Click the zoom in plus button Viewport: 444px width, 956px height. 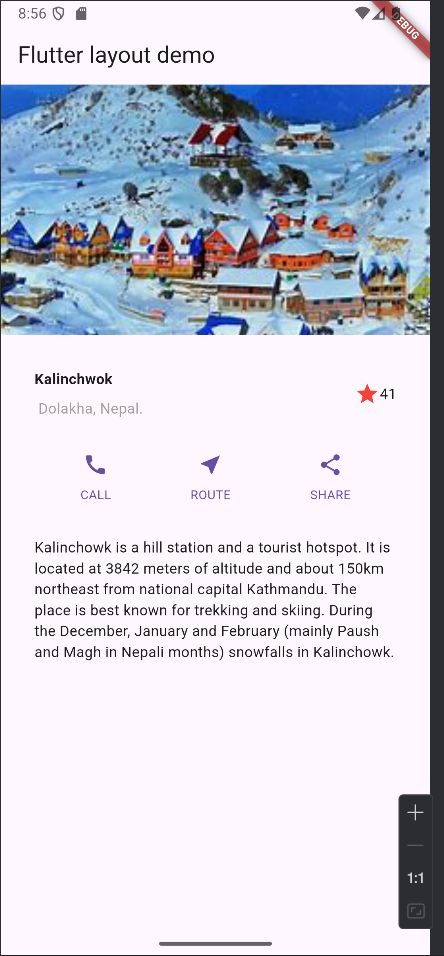tap(415, 813)
